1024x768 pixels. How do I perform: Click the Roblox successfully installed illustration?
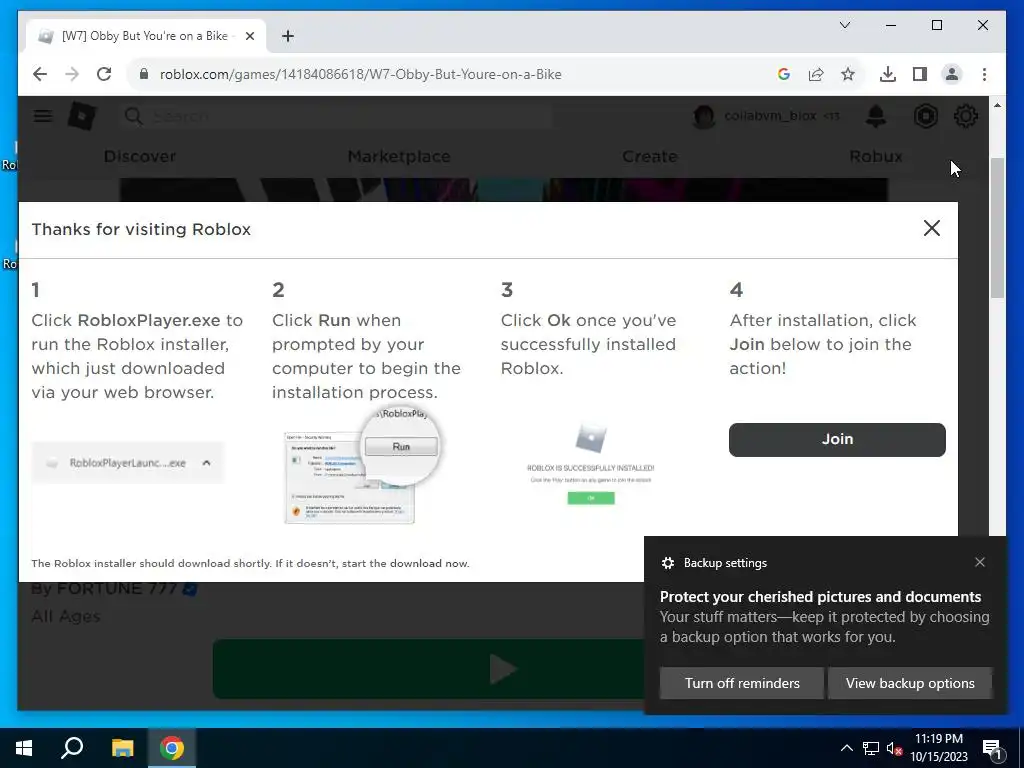590,463
